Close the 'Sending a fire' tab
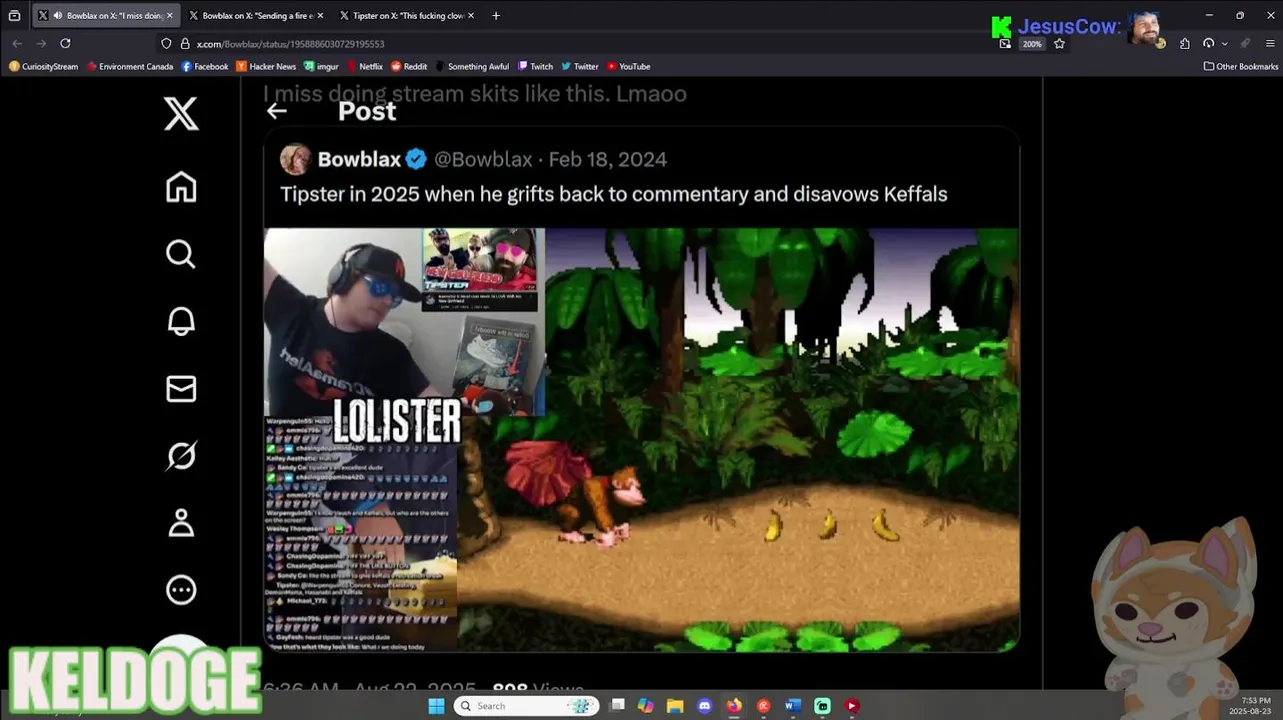 coord(321,15)
